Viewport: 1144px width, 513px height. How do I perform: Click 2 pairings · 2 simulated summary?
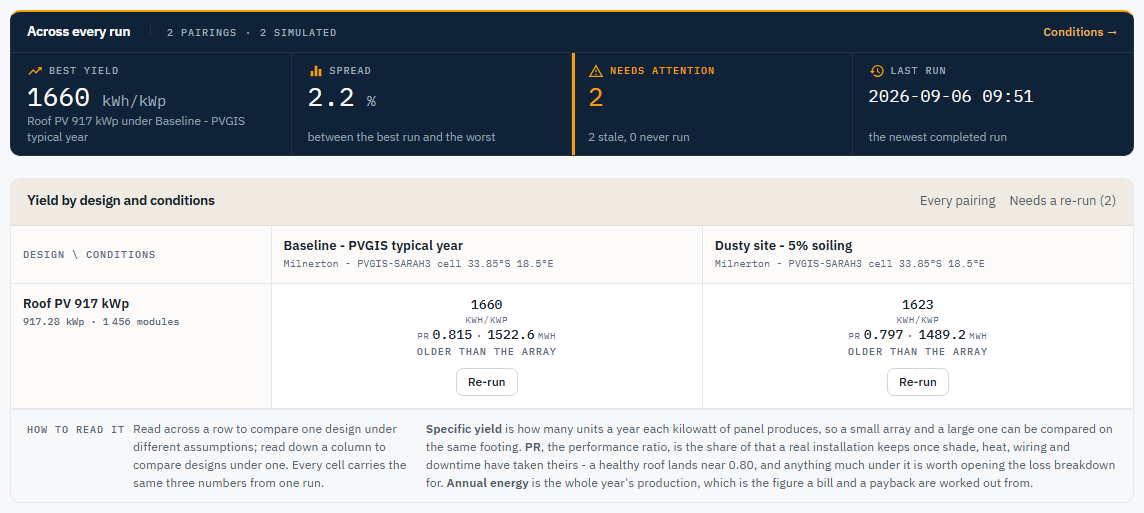pos(252,33)
